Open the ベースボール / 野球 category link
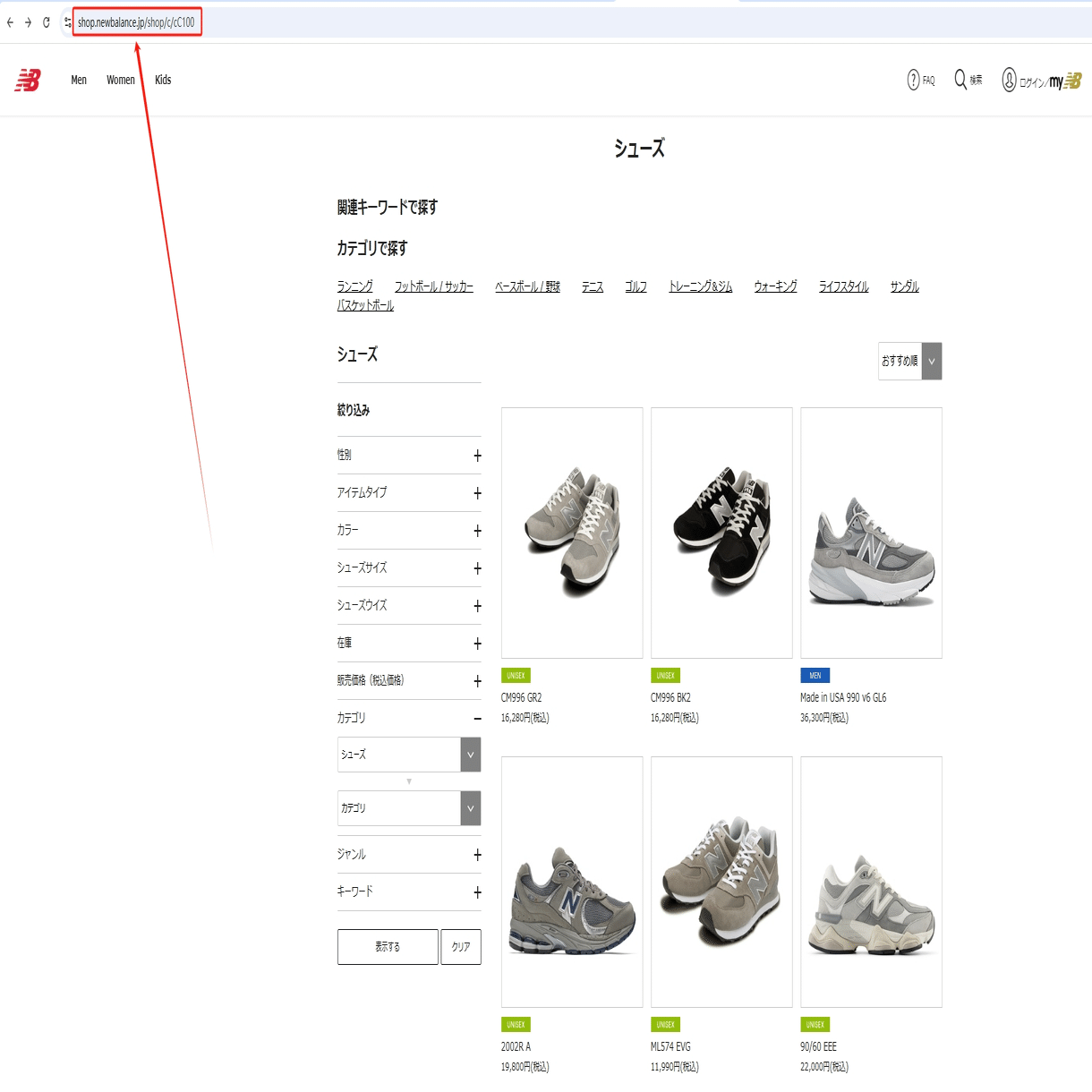 (528, 286)
